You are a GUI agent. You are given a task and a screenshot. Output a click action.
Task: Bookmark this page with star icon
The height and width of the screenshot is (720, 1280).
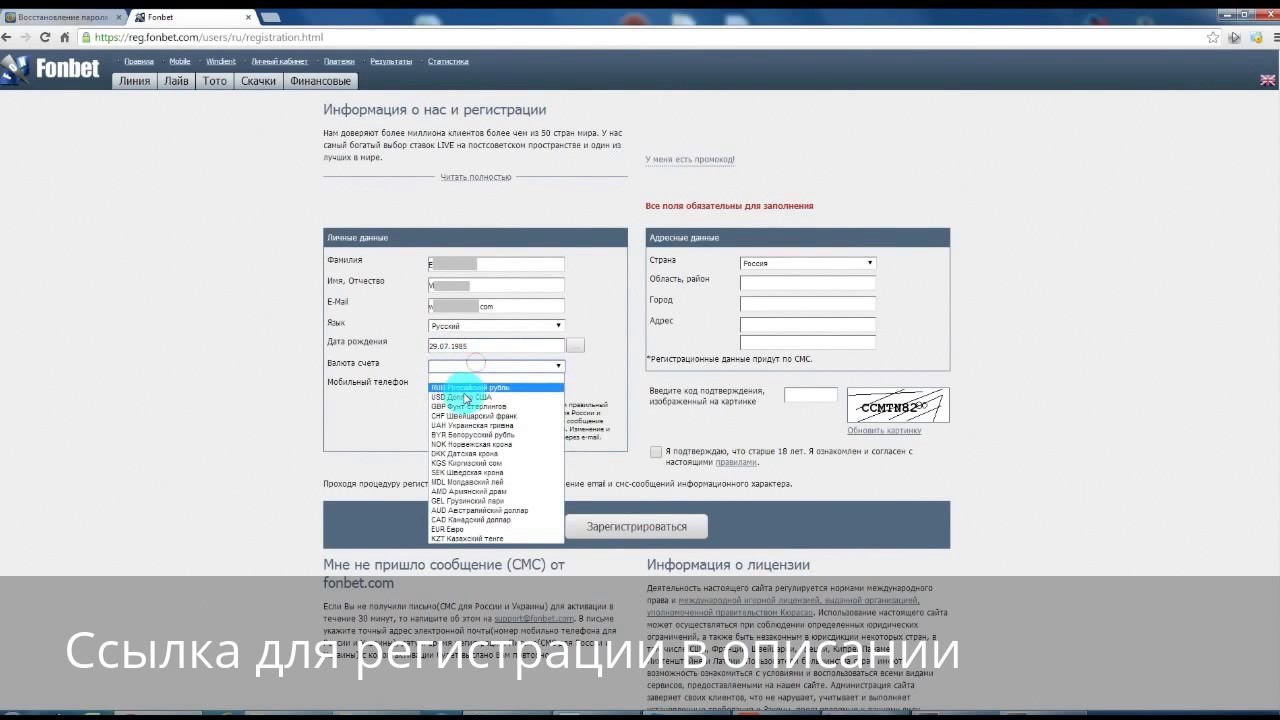pyautogui.click(x=1213, y=37)
